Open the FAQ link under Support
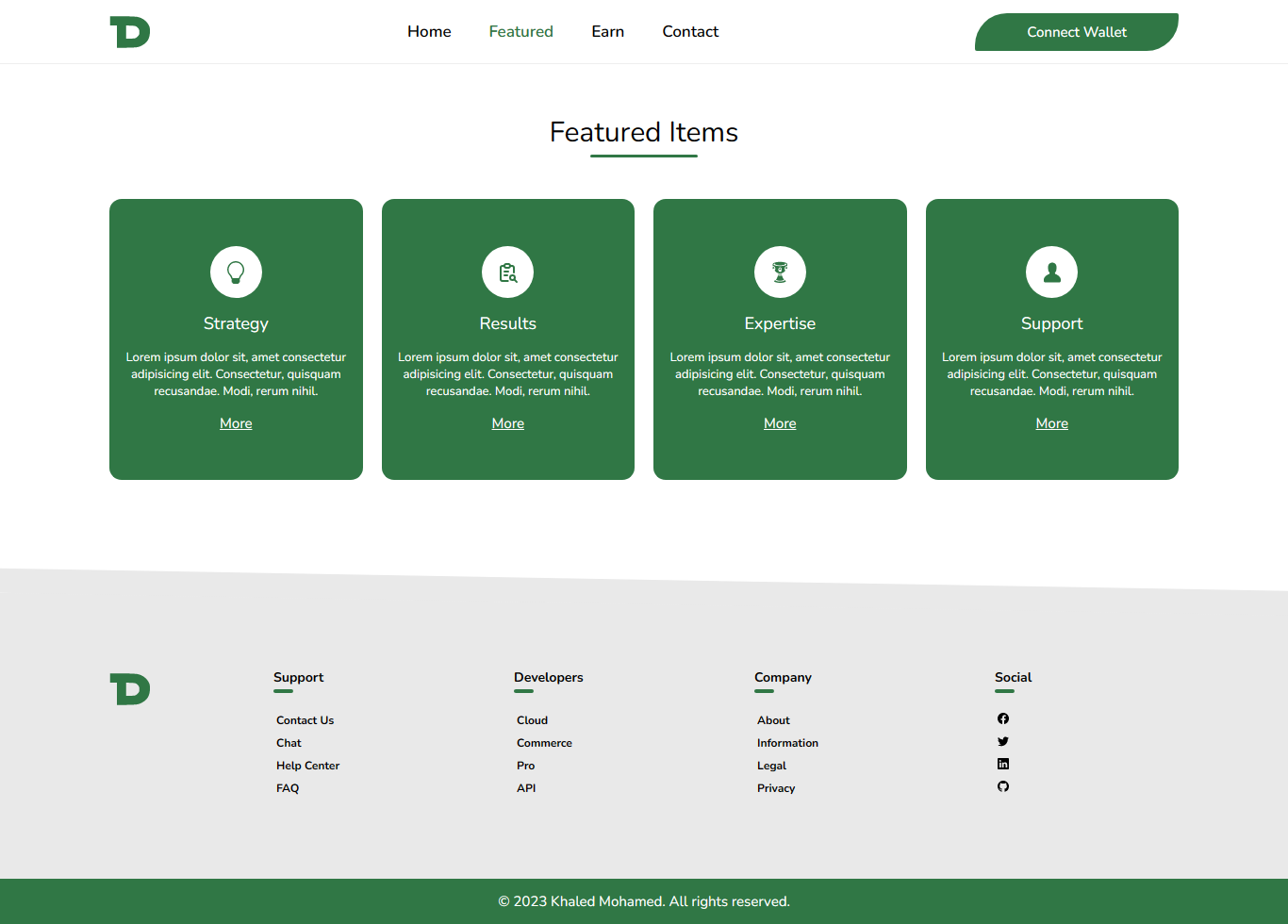1288x924 pixels. [x=288, y=787]
